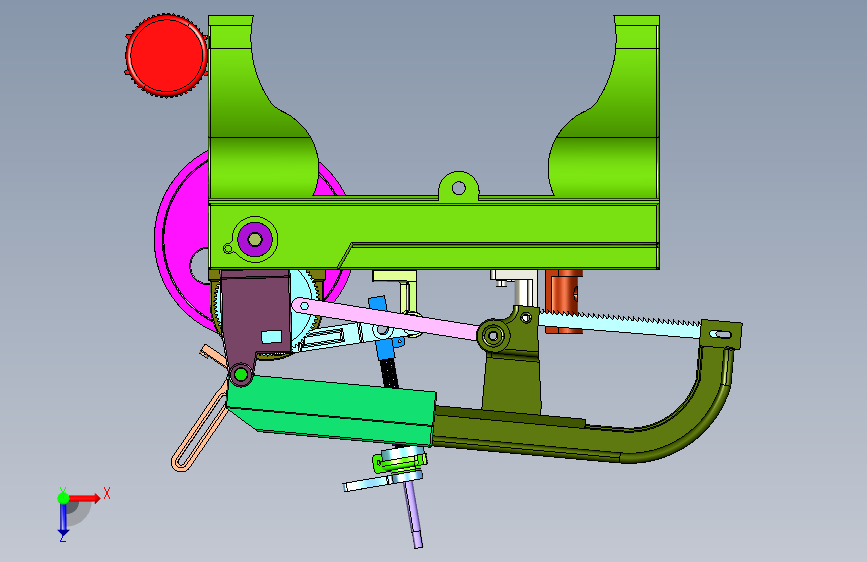
Task: Select the red knurled knob
Action: [166, 55]
